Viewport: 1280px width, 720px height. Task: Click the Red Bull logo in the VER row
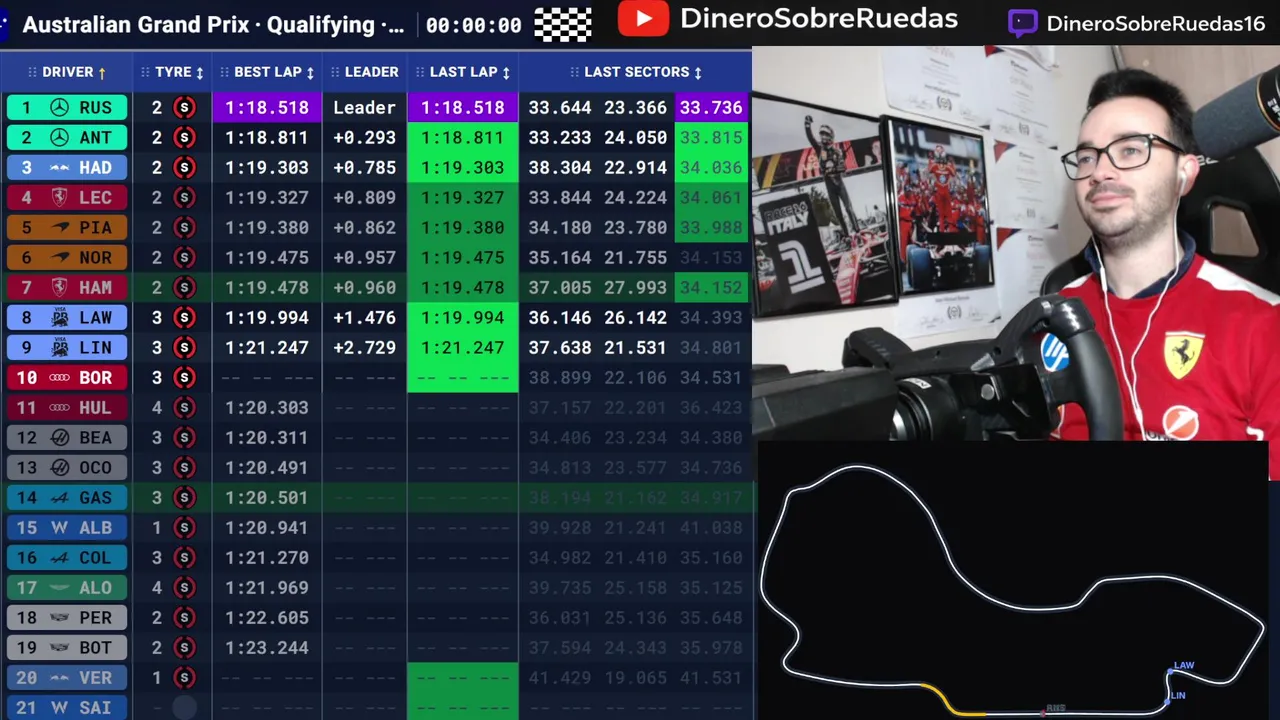pyautogui.click(x=59, y=677)
